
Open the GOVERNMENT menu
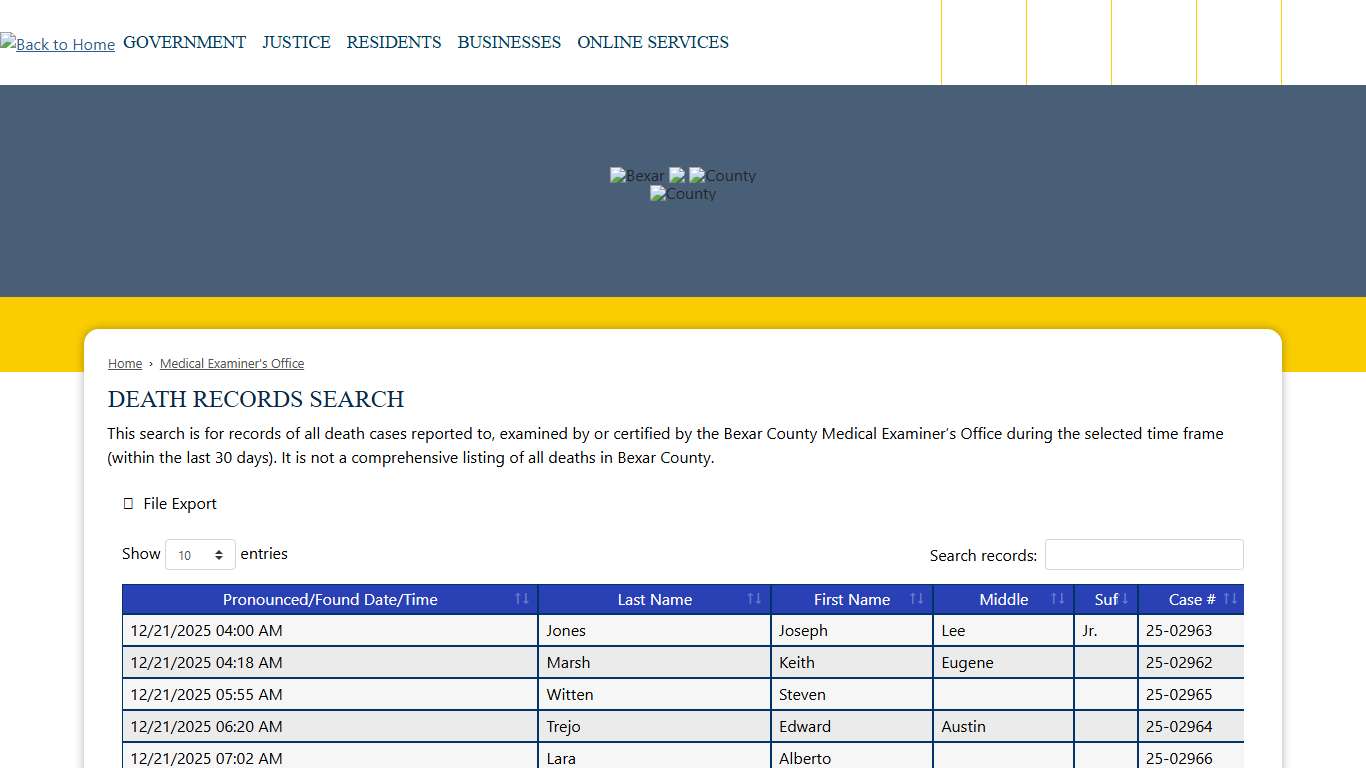[184, 42]
